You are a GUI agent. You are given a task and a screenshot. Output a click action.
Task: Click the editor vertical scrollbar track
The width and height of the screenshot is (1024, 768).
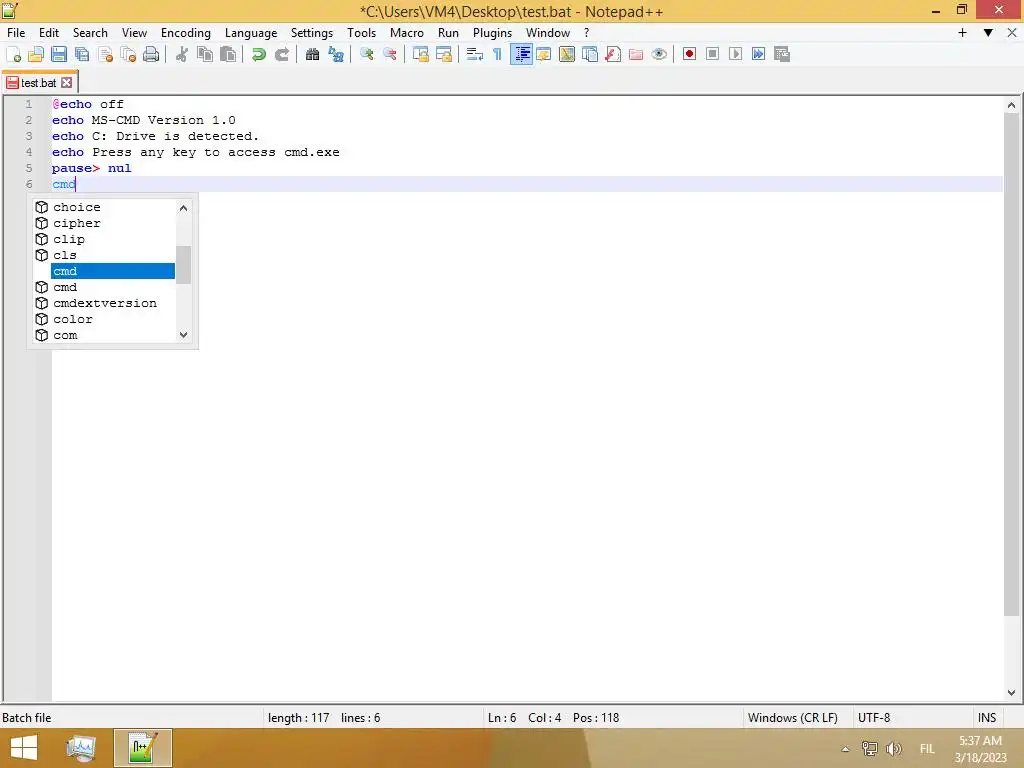[1011, 650]
